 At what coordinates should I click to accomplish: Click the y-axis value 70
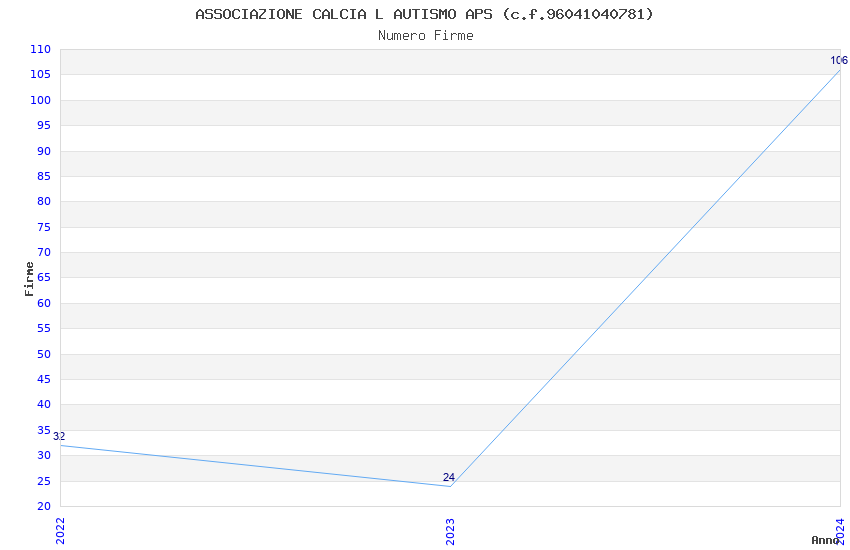[44, 253]
